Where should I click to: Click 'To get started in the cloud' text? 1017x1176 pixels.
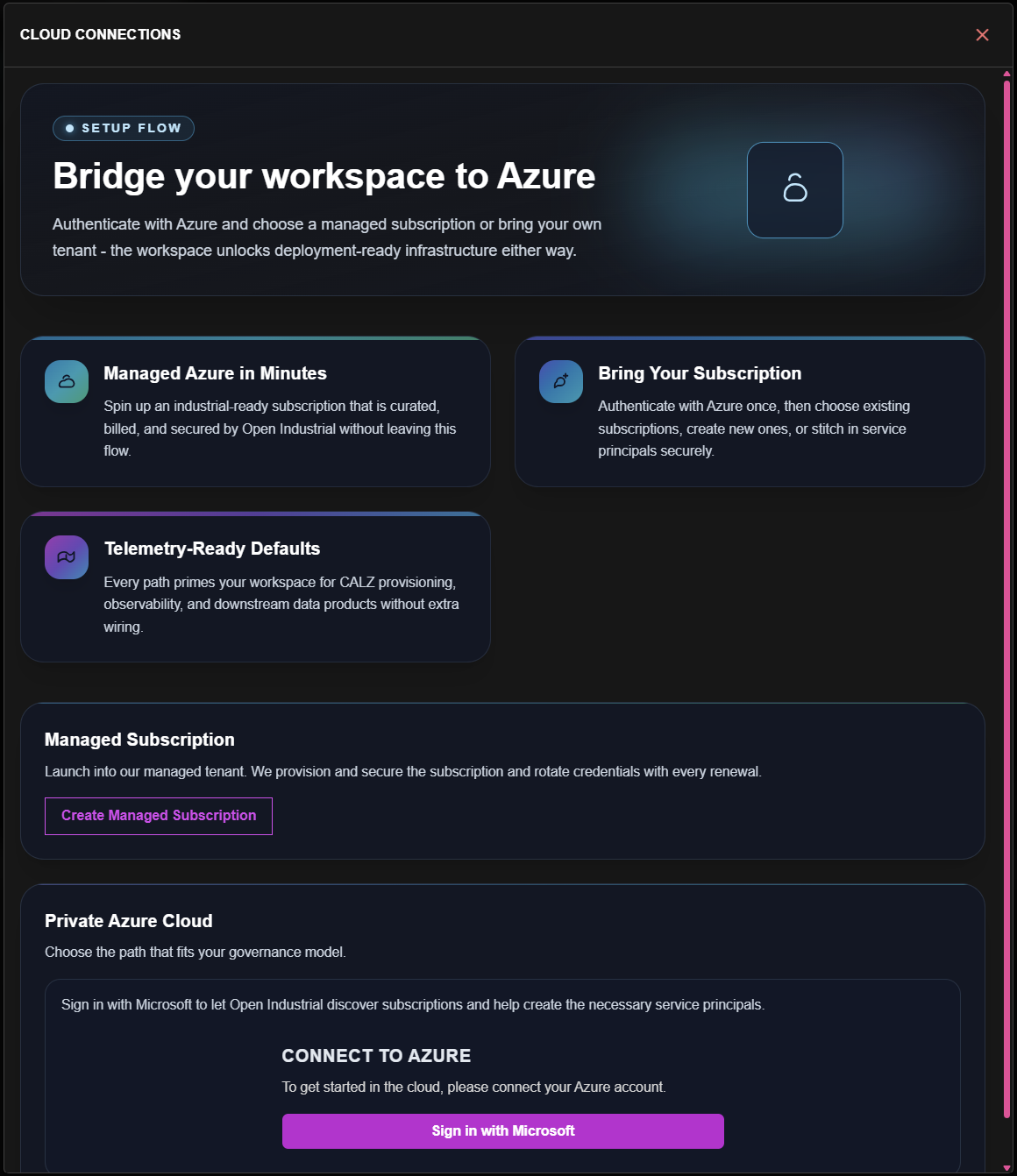coord(473,1087)
